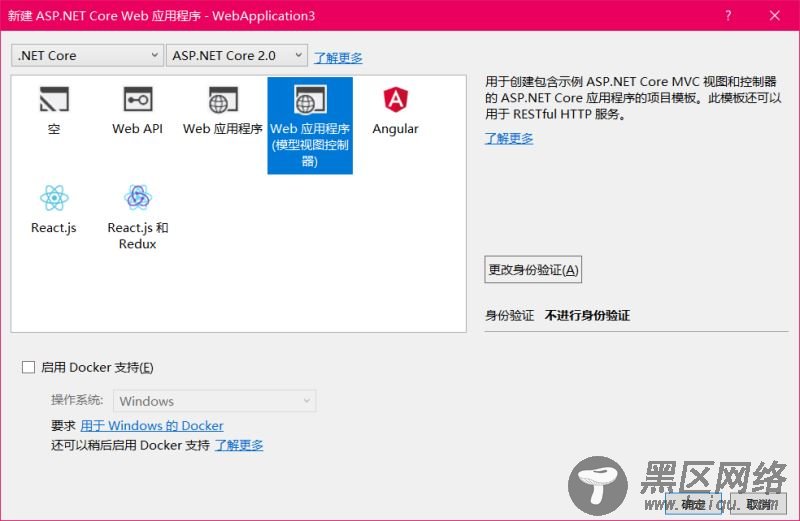Viewport: 800px width, 521px height.
Task: Select Web 应用程序 (模型视图控制器) template
Action: point(310,126)
